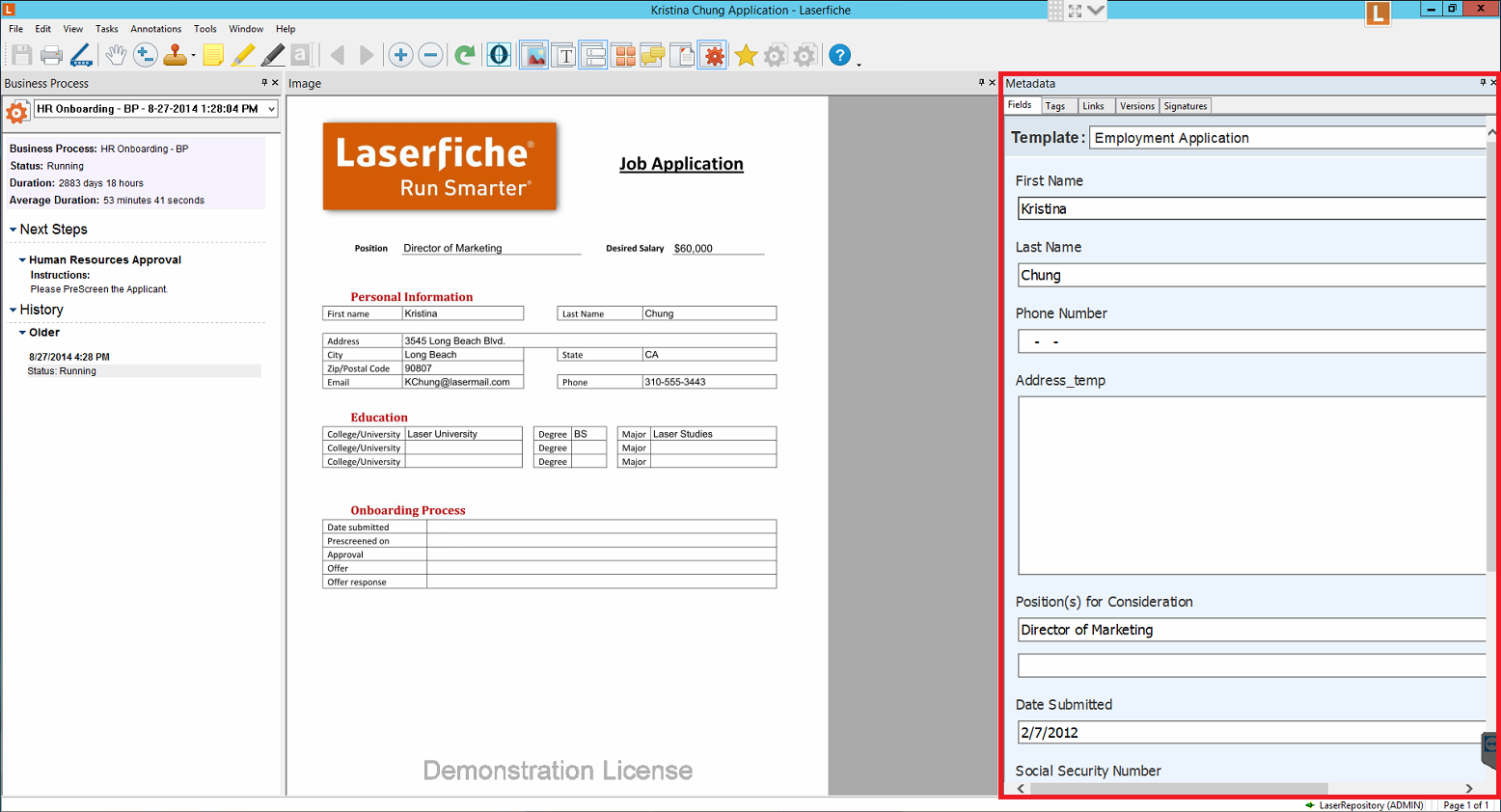The image size is (1501, 812).
Task: Click the orange gear icon beside process dropdown
Action: (x=16, y=113)
